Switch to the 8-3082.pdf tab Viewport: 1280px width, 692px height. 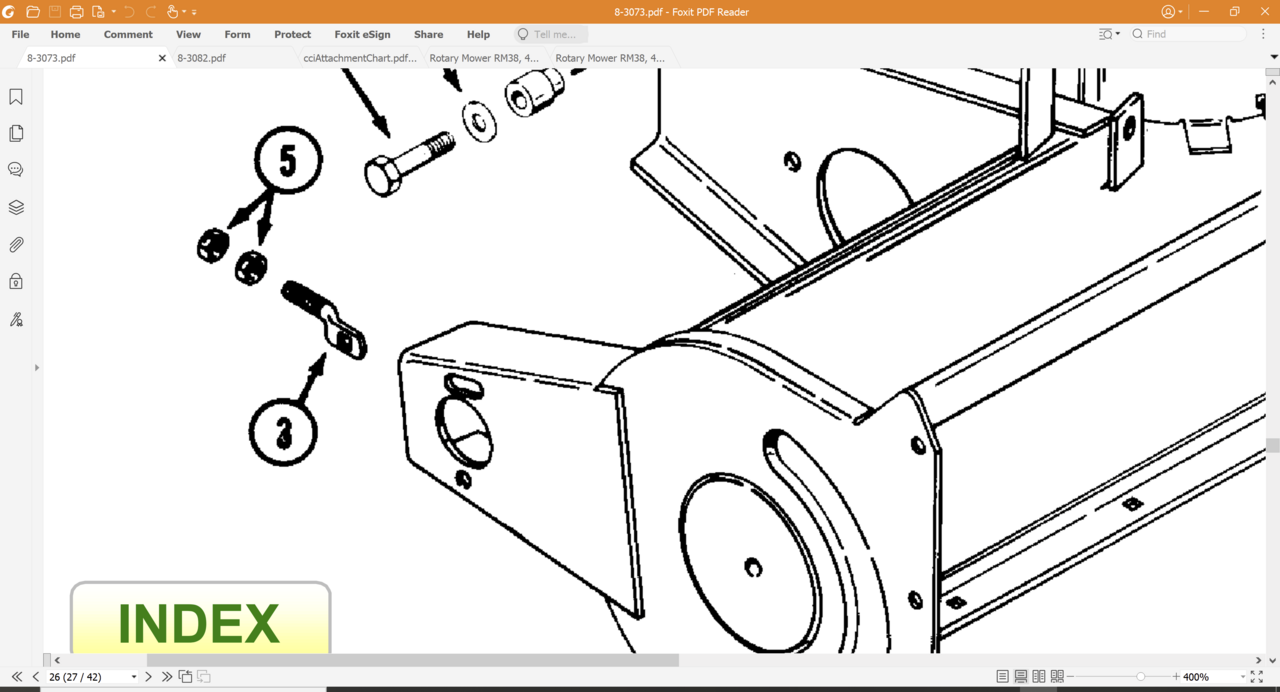tap(202, 58)
